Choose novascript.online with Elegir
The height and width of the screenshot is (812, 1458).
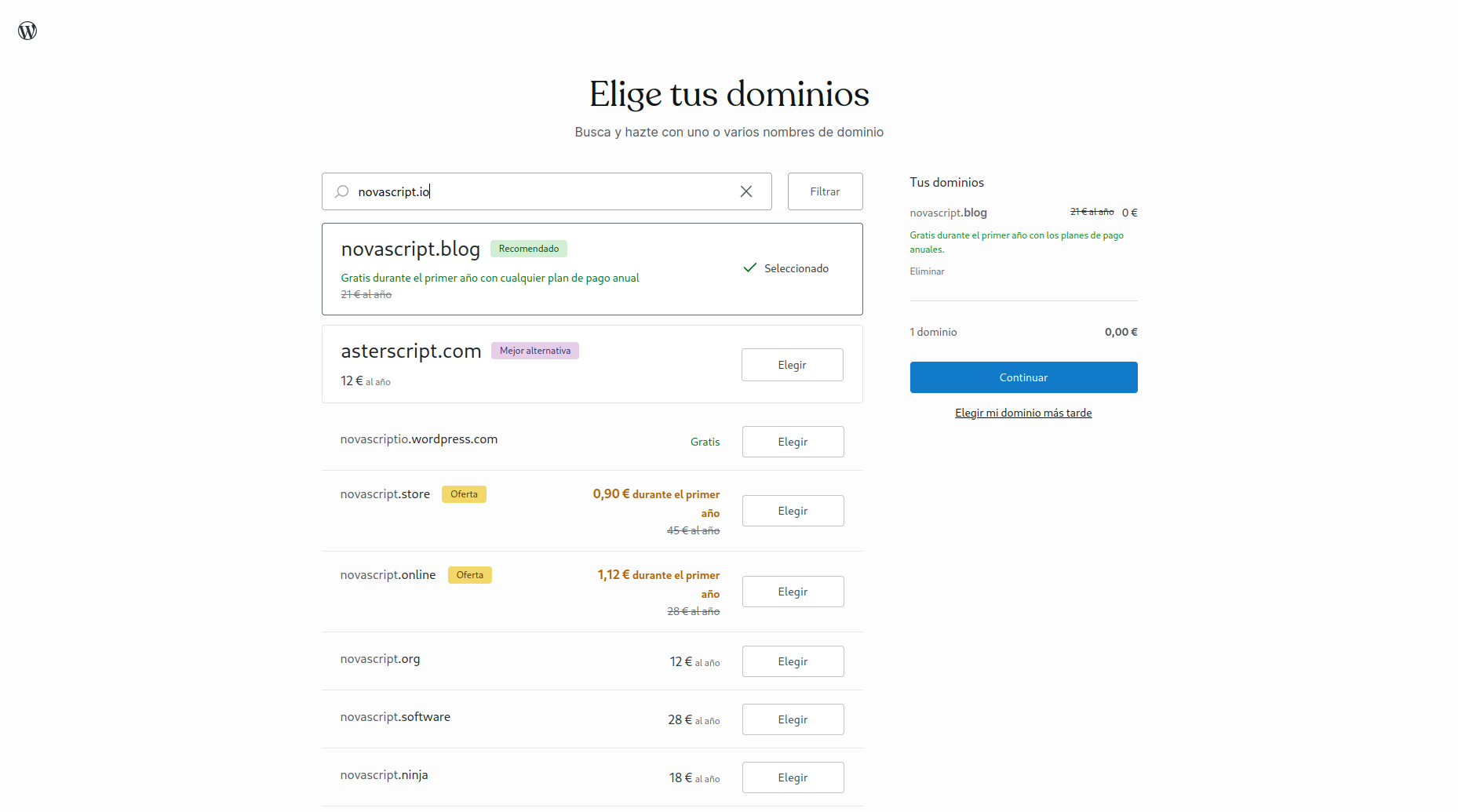[x=793, y=592]
